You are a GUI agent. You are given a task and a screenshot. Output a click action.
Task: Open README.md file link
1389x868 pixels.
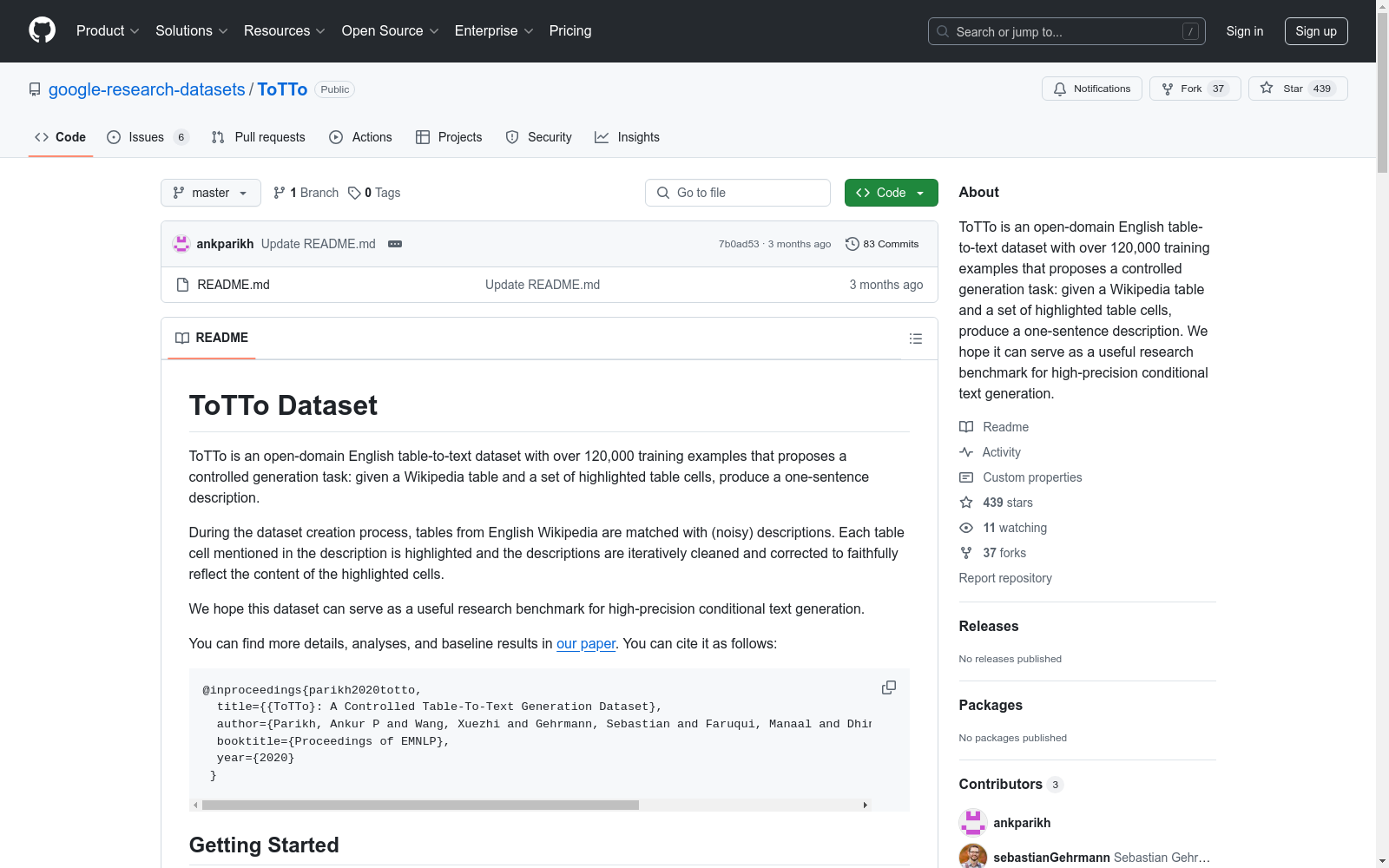pos(234,285)
